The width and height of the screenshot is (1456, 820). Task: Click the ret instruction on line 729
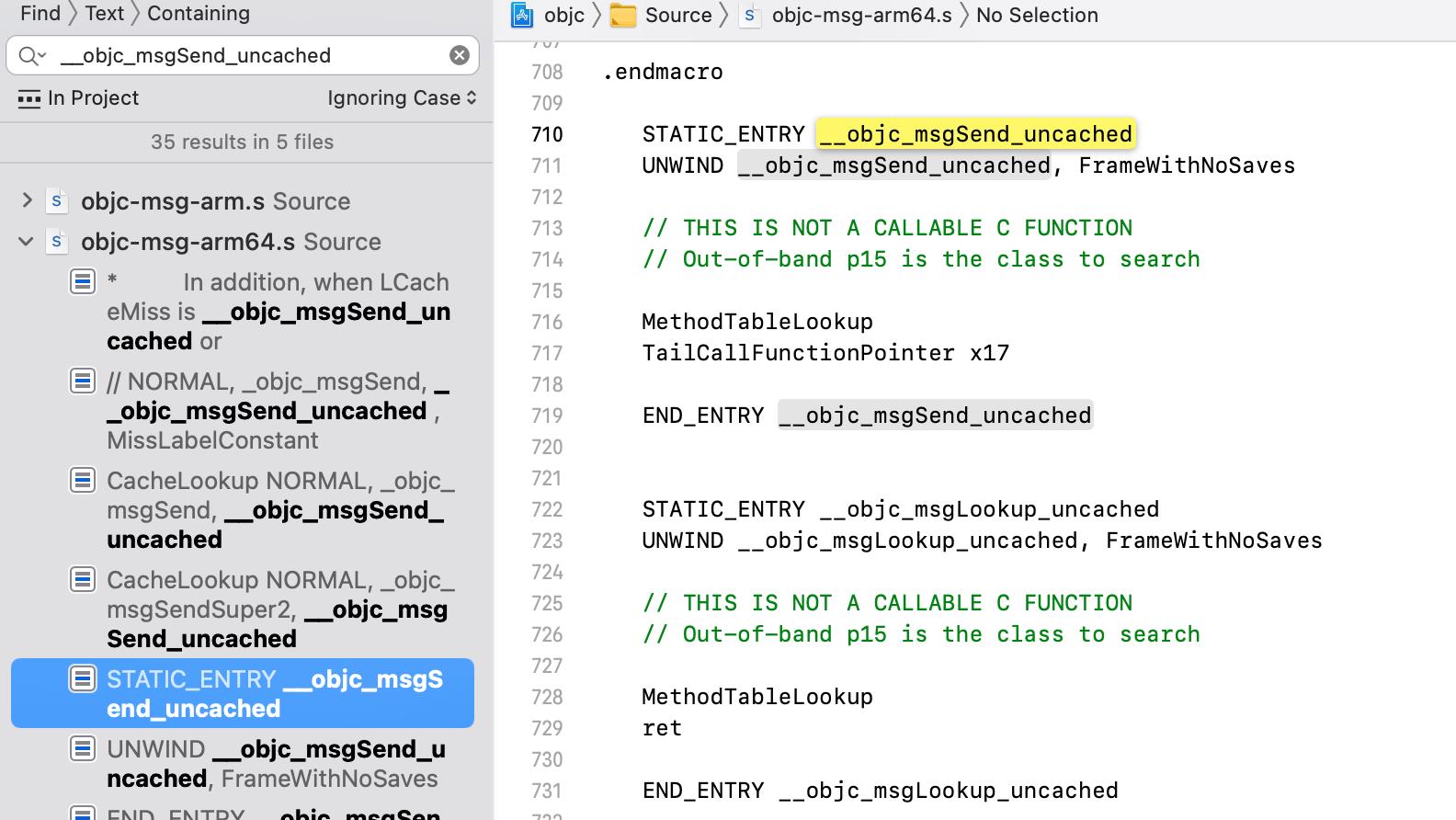click(662, 728)
